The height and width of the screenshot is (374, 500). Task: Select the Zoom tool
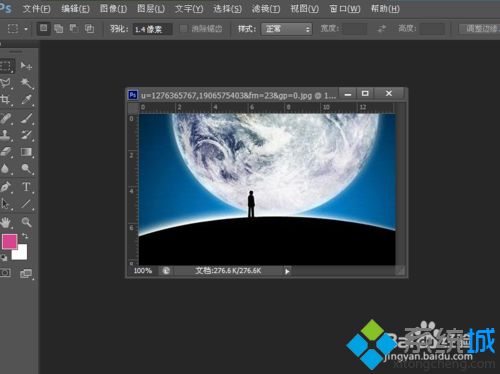coord(26,222)
